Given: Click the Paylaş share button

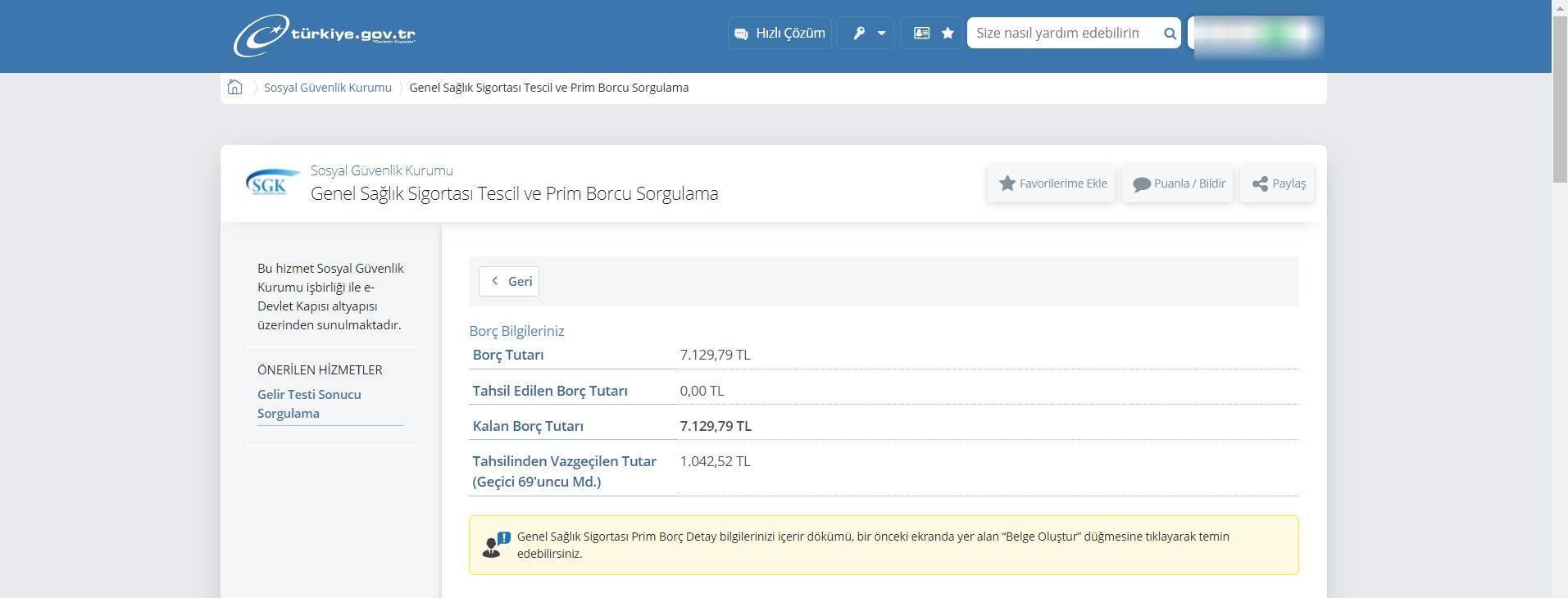Looking at the screenshot, I should [x=1278, y=183].
